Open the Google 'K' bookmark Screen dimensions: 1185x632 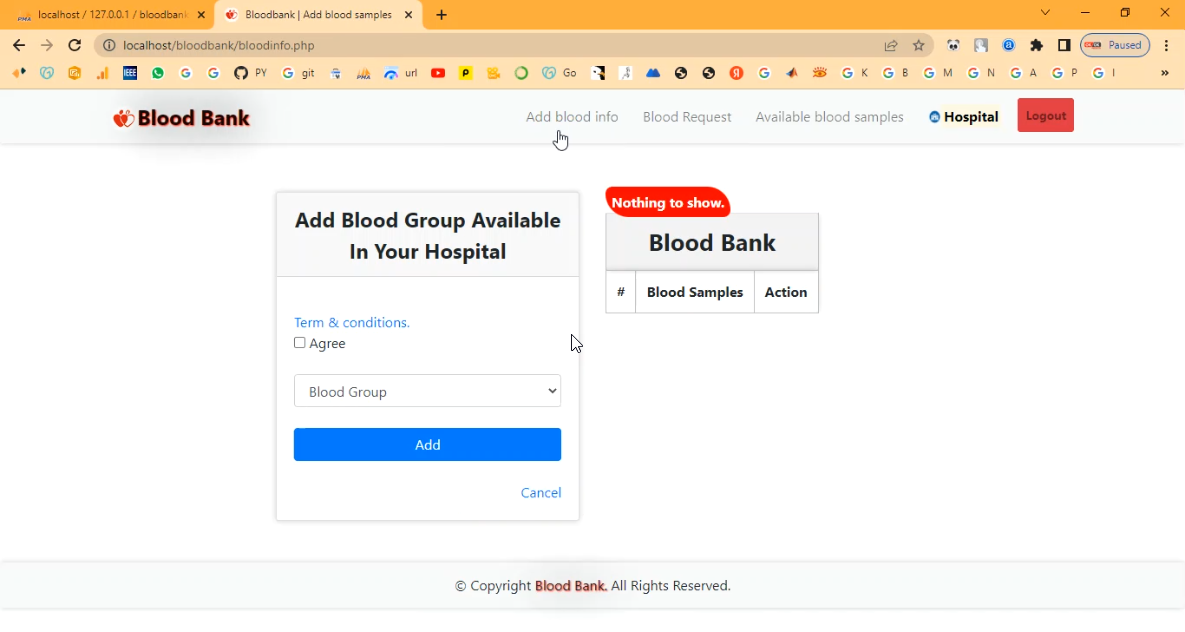(x=855, y=73)
